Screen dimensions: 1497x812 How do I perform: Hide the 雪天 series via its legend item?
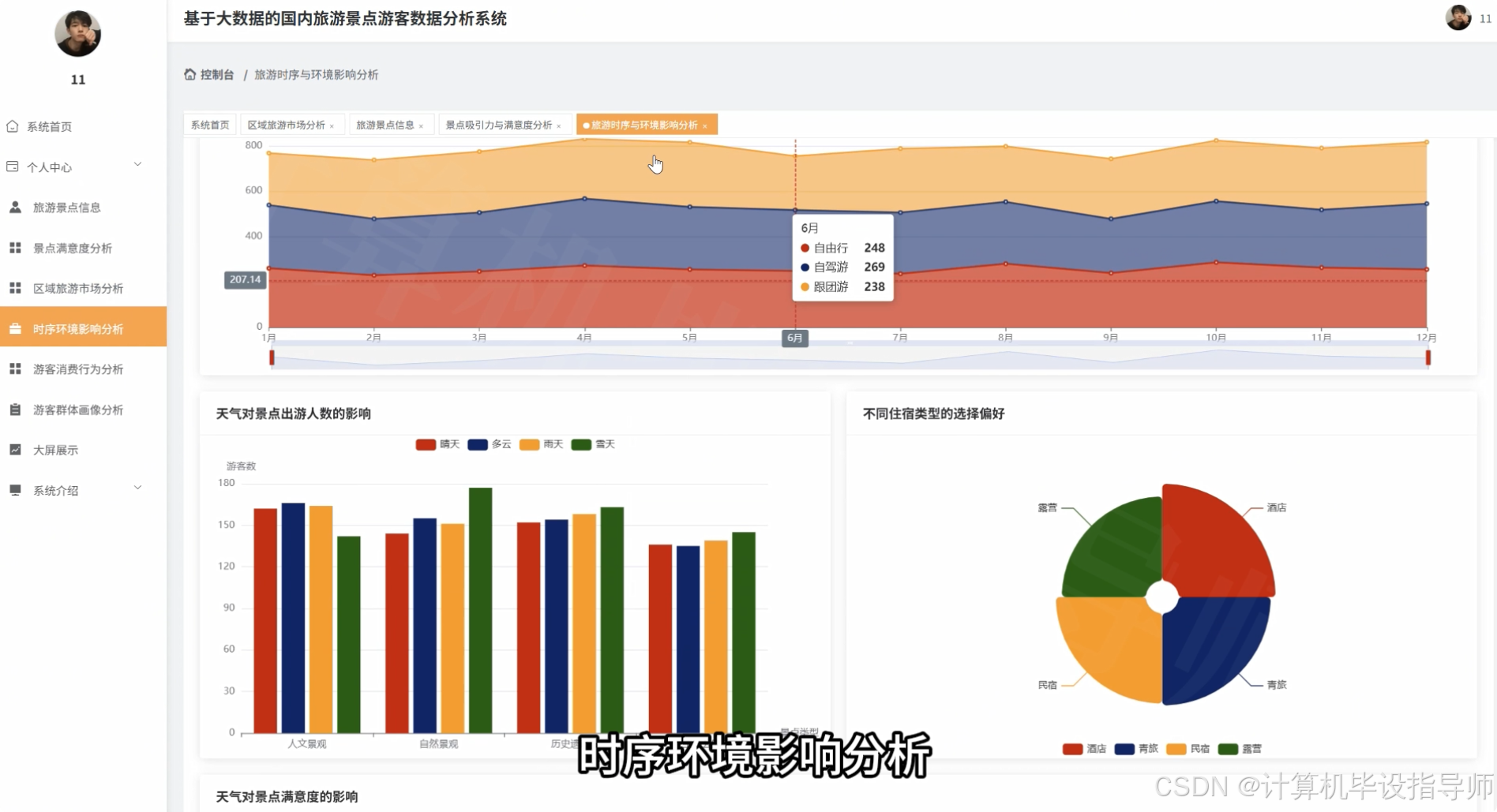[595, 444]
